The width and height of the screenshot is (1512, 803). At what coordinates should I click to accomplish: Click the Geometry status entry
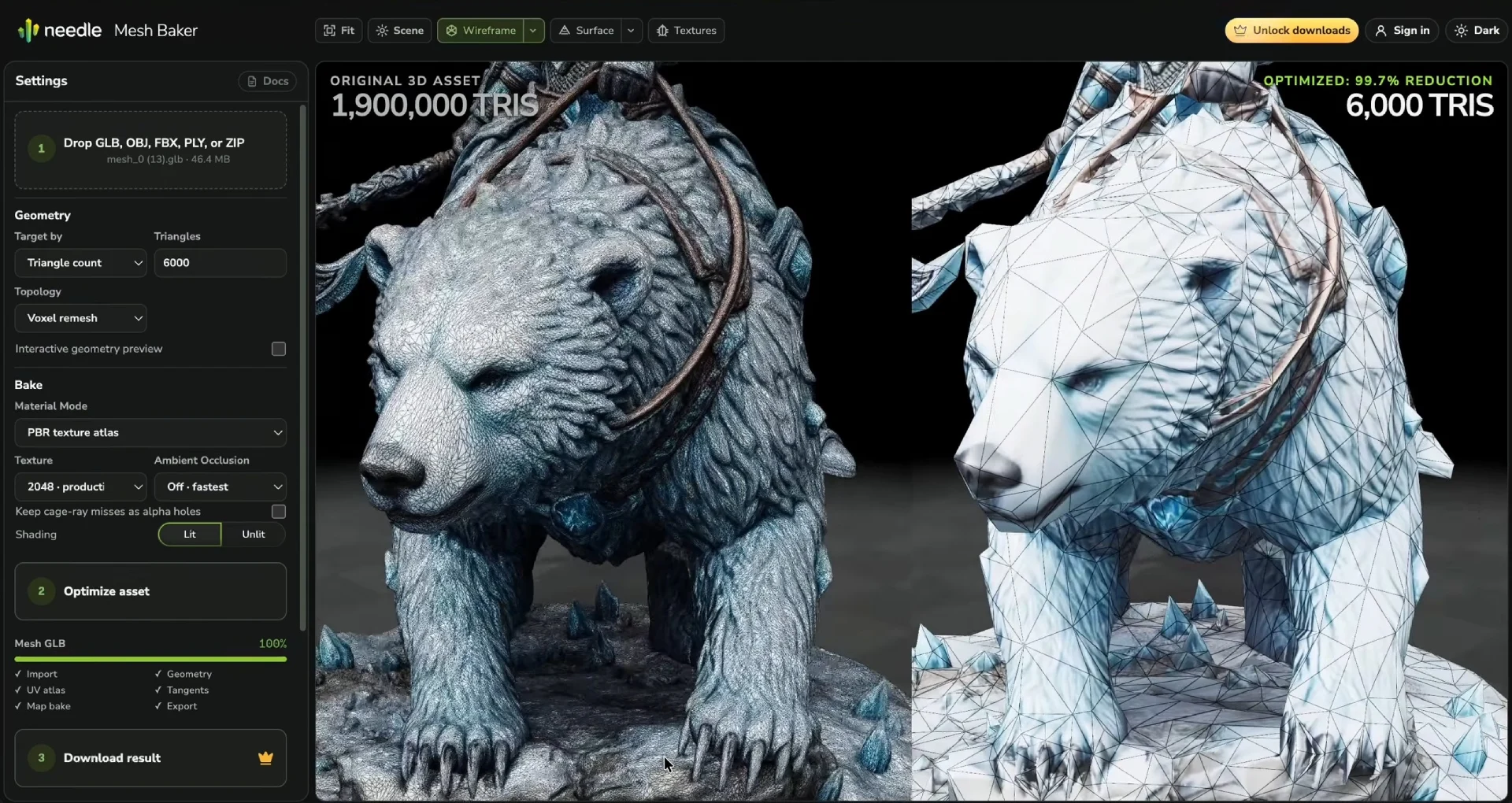(x=183, y=674)
